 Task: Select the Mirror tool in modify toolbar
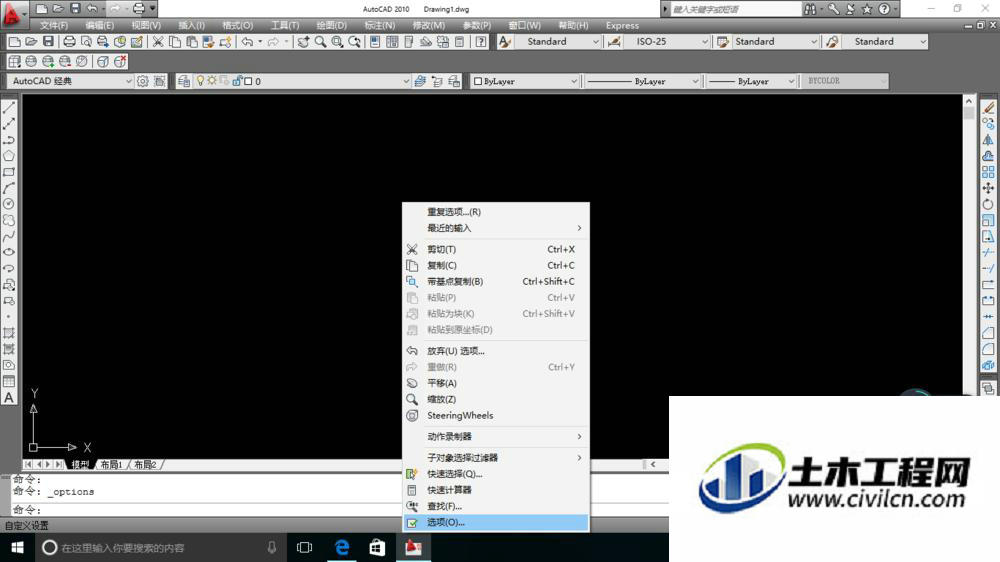989,140
